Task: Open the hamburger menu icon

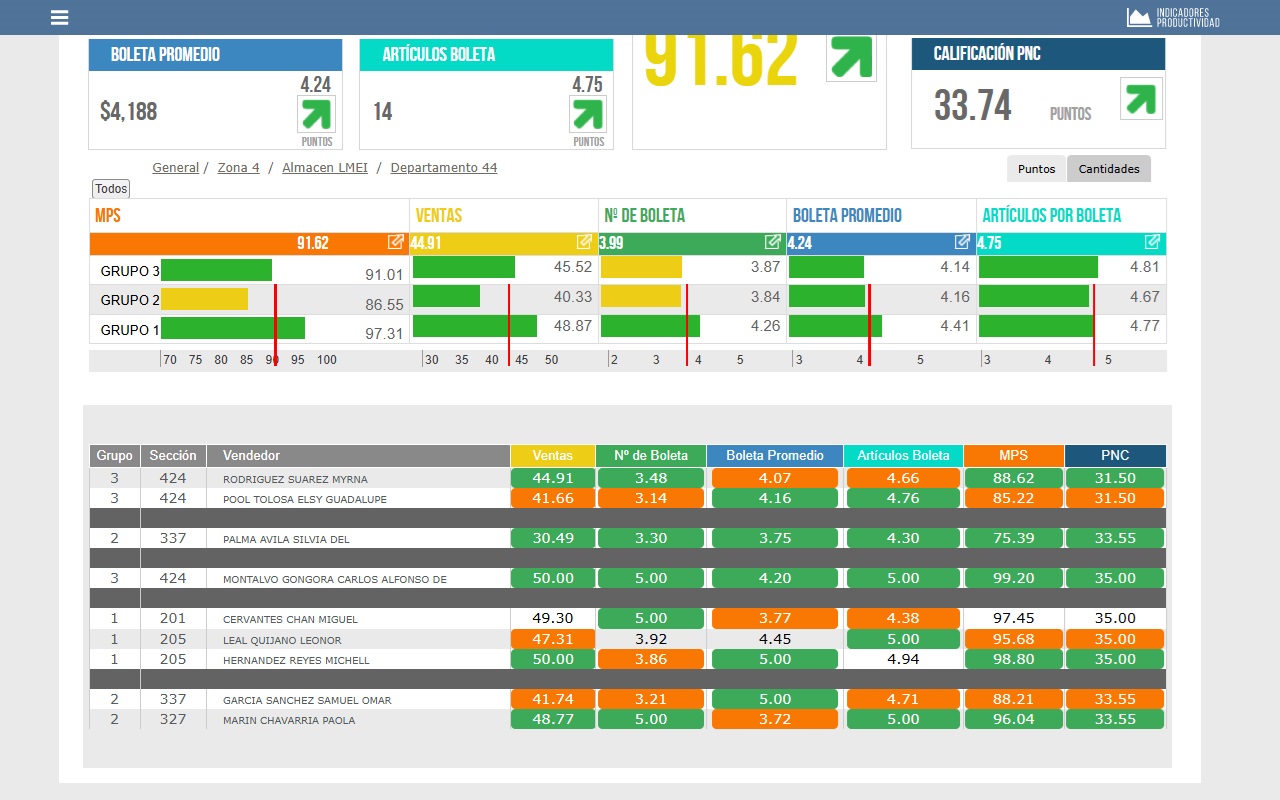Action: 59,17
